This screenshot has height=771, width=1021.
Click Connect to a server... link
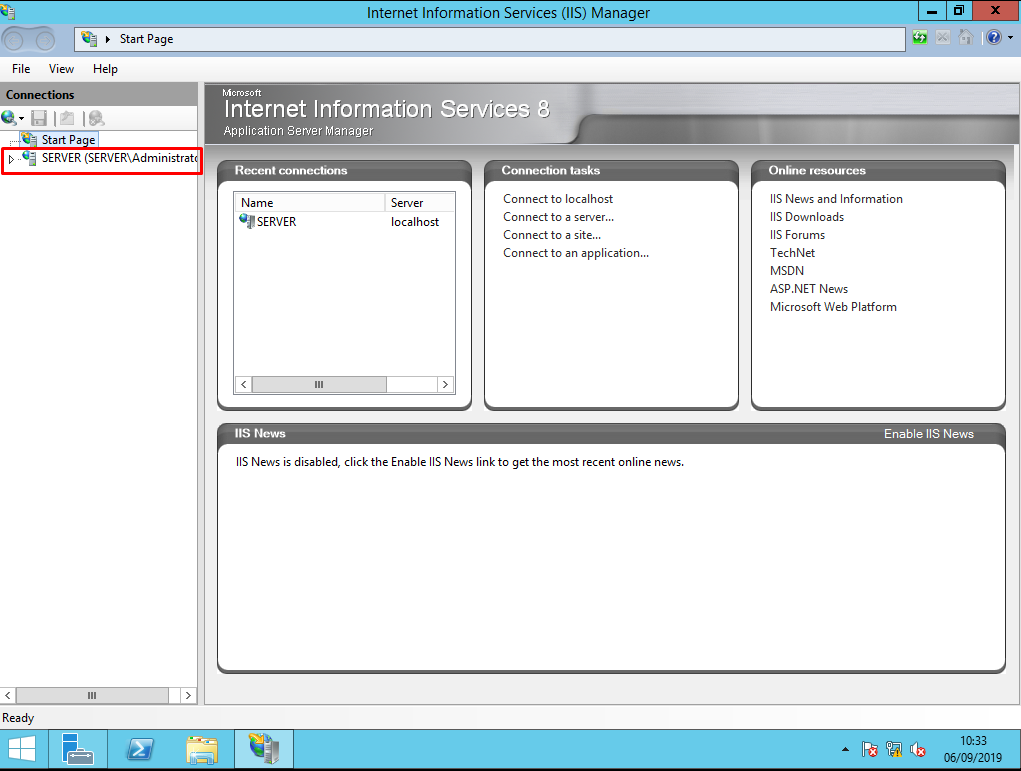point(558,217)
